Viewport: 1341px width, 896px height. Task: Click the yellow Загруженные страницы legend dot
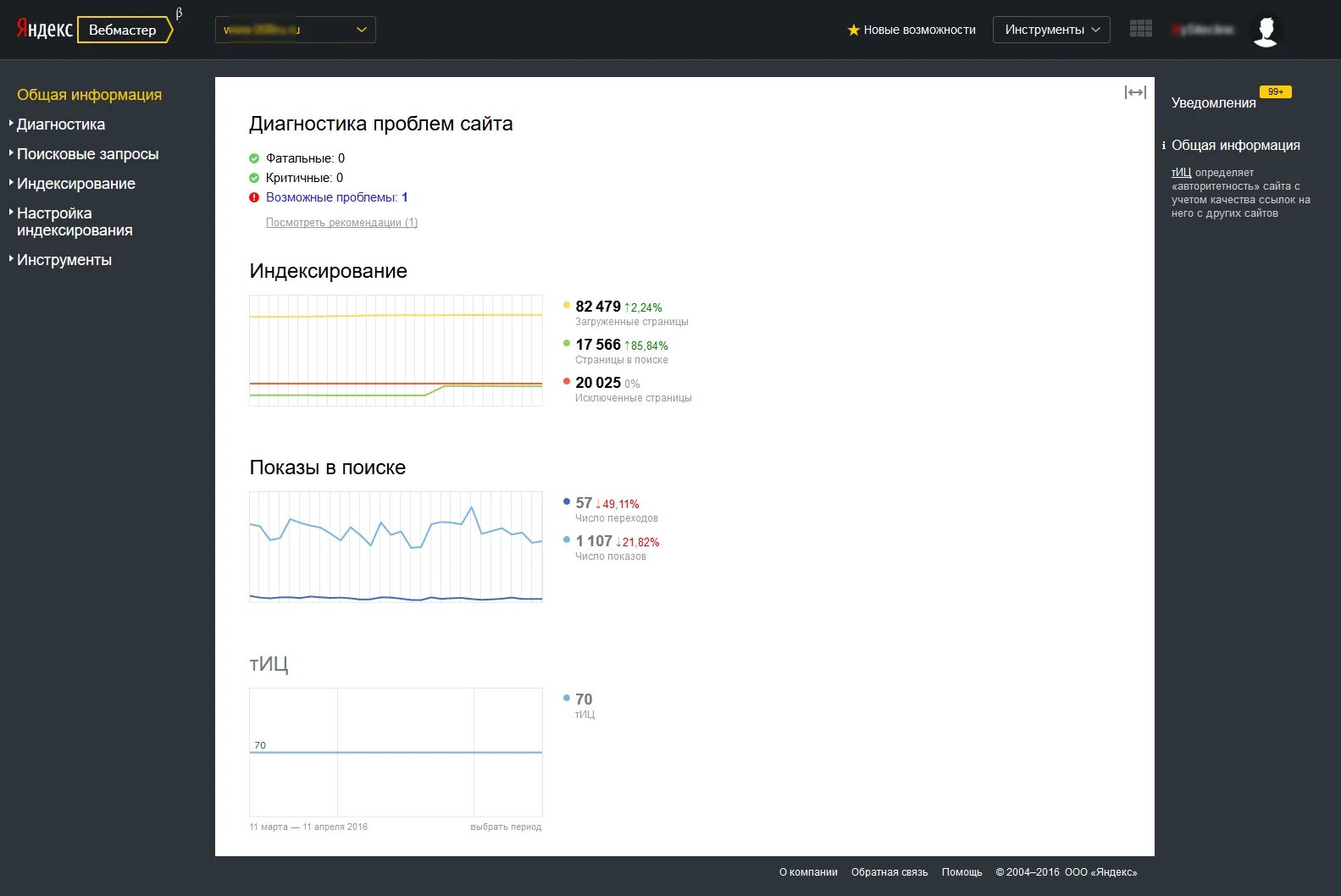(x=567, y=305)
